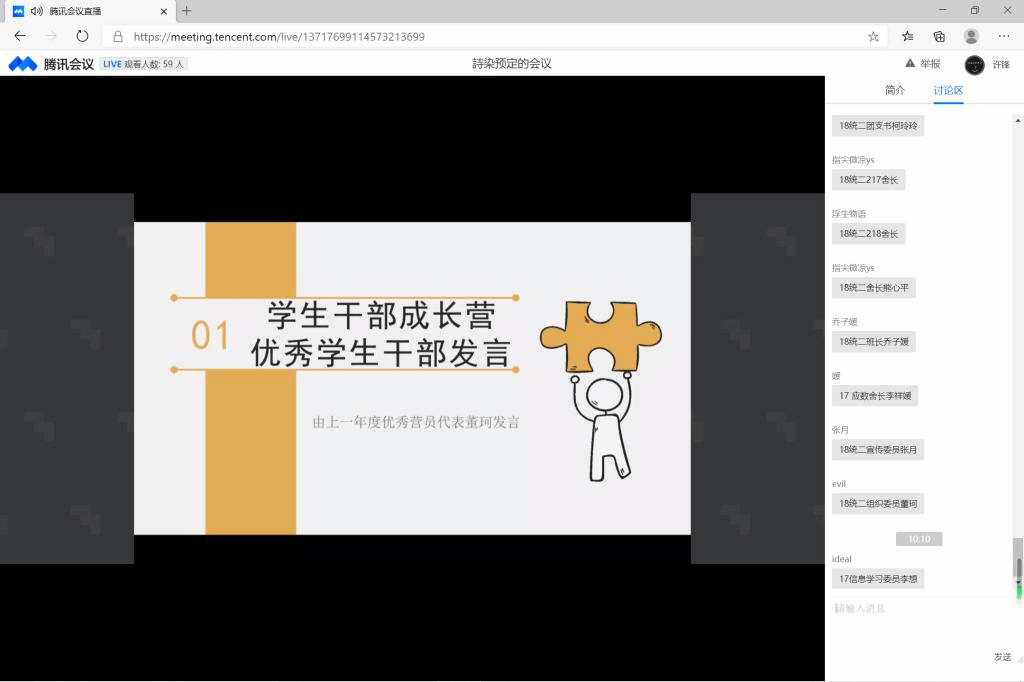Refresh the live stream page
Viewport: 1024px width, 682px height.
[82, 36]
